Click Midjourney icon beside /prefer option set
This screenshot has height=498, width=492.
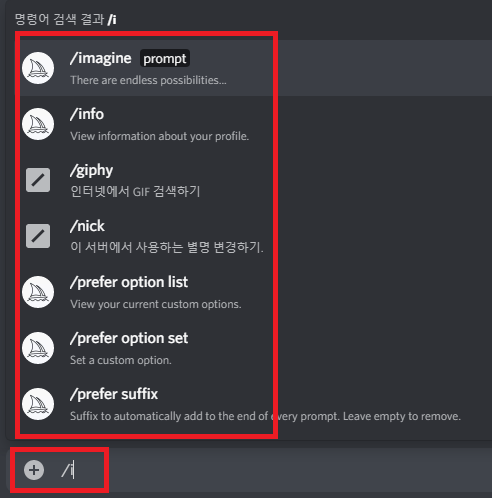[38, 348]
